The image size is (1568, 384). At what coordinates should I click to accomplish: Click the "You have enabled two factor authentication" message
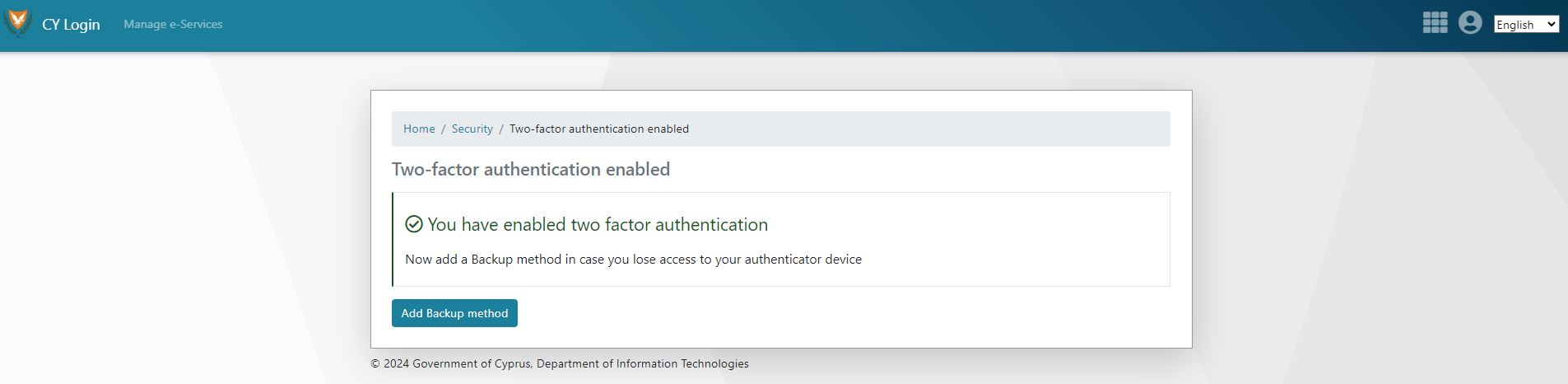(x=598, y=225)
